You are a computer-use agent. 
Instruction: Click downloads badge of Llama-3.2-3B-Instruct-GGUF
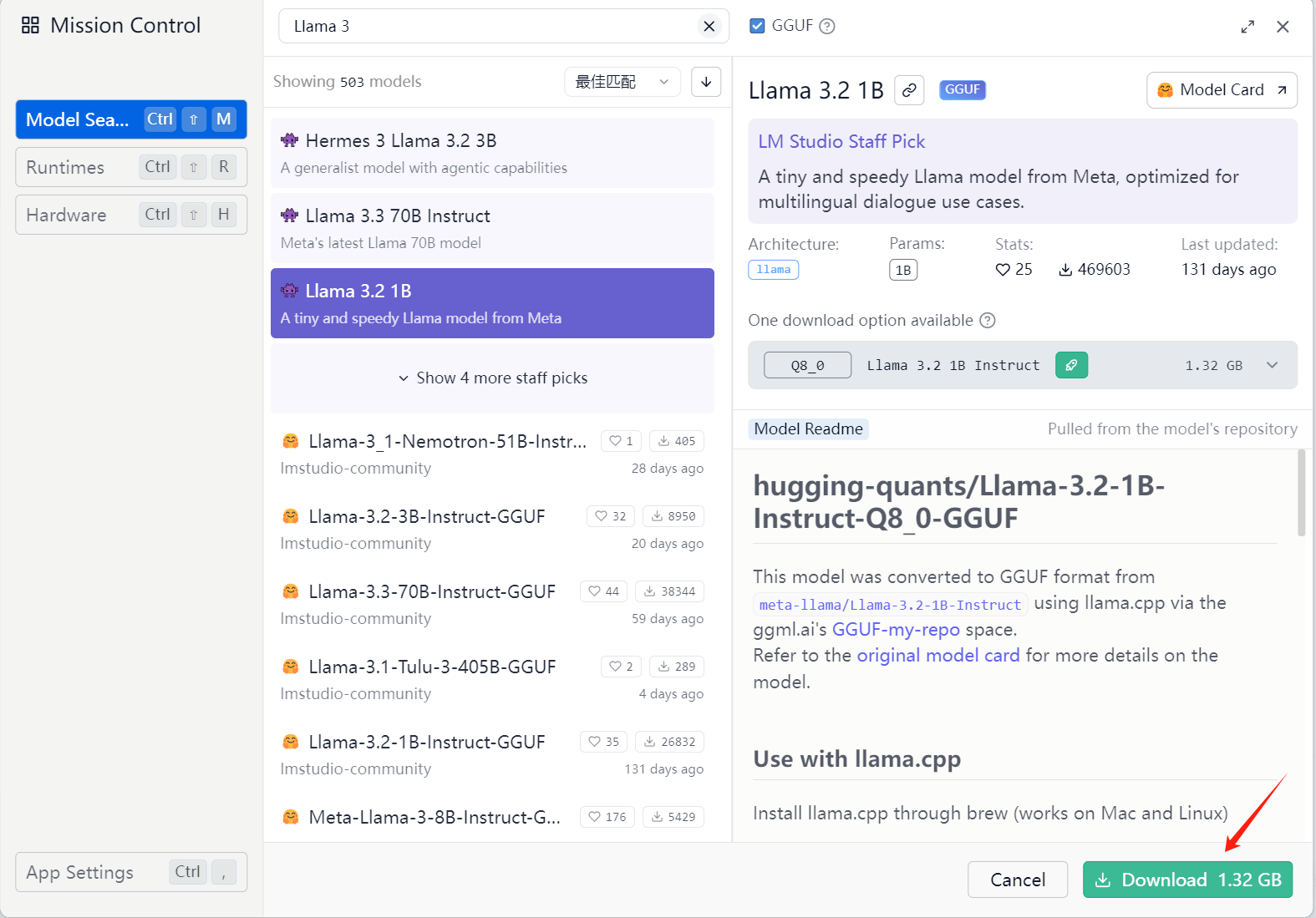pyautogui.click(x=673, y=516)
